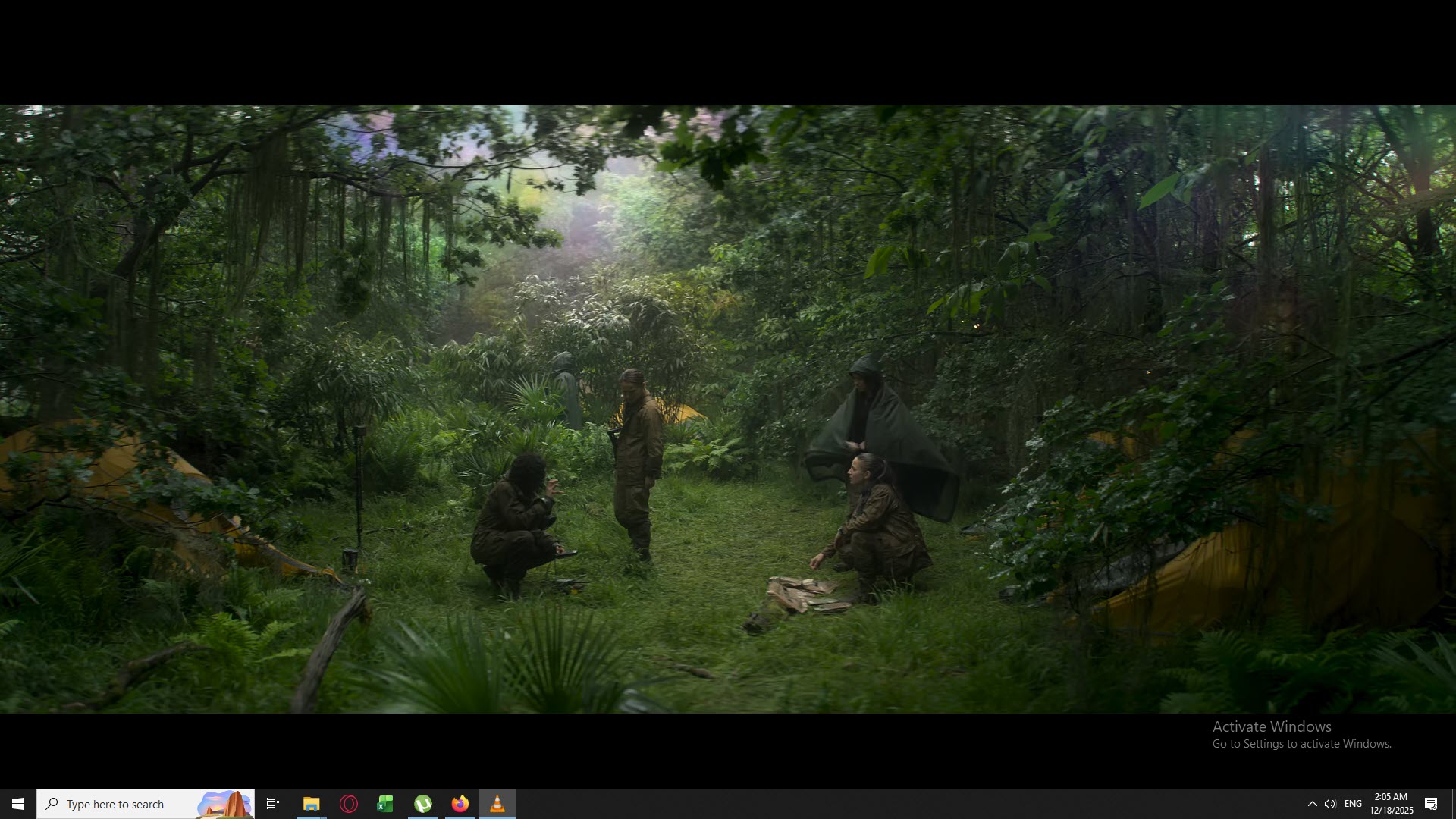The image size is (1456, 819).
Task: Switch to uTorrent from taskbar
Action: [x=423, y=804]
